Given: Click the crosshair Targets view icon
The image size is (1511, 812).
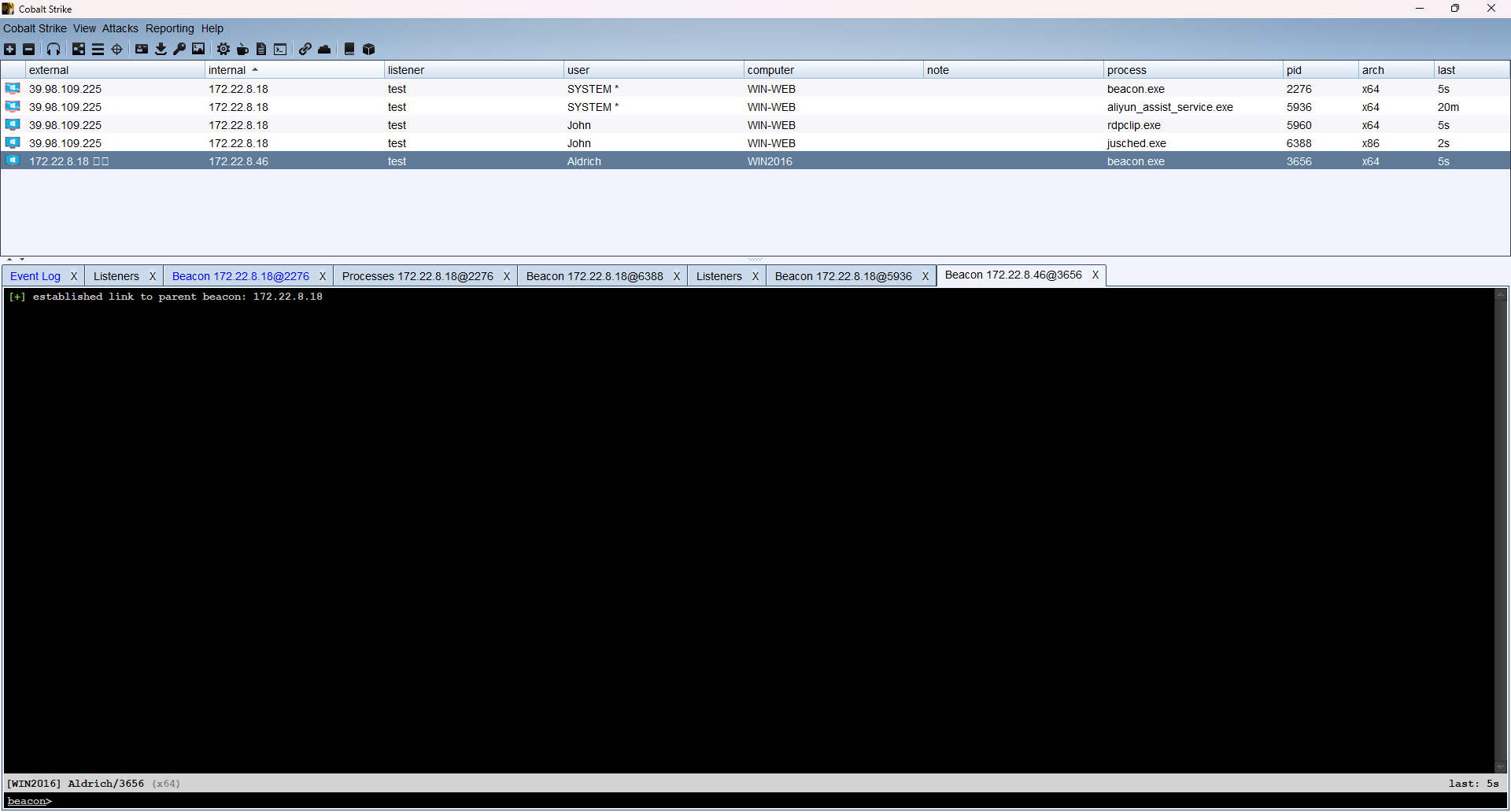Looking at the screenshot, I should (x=117, y=50).
